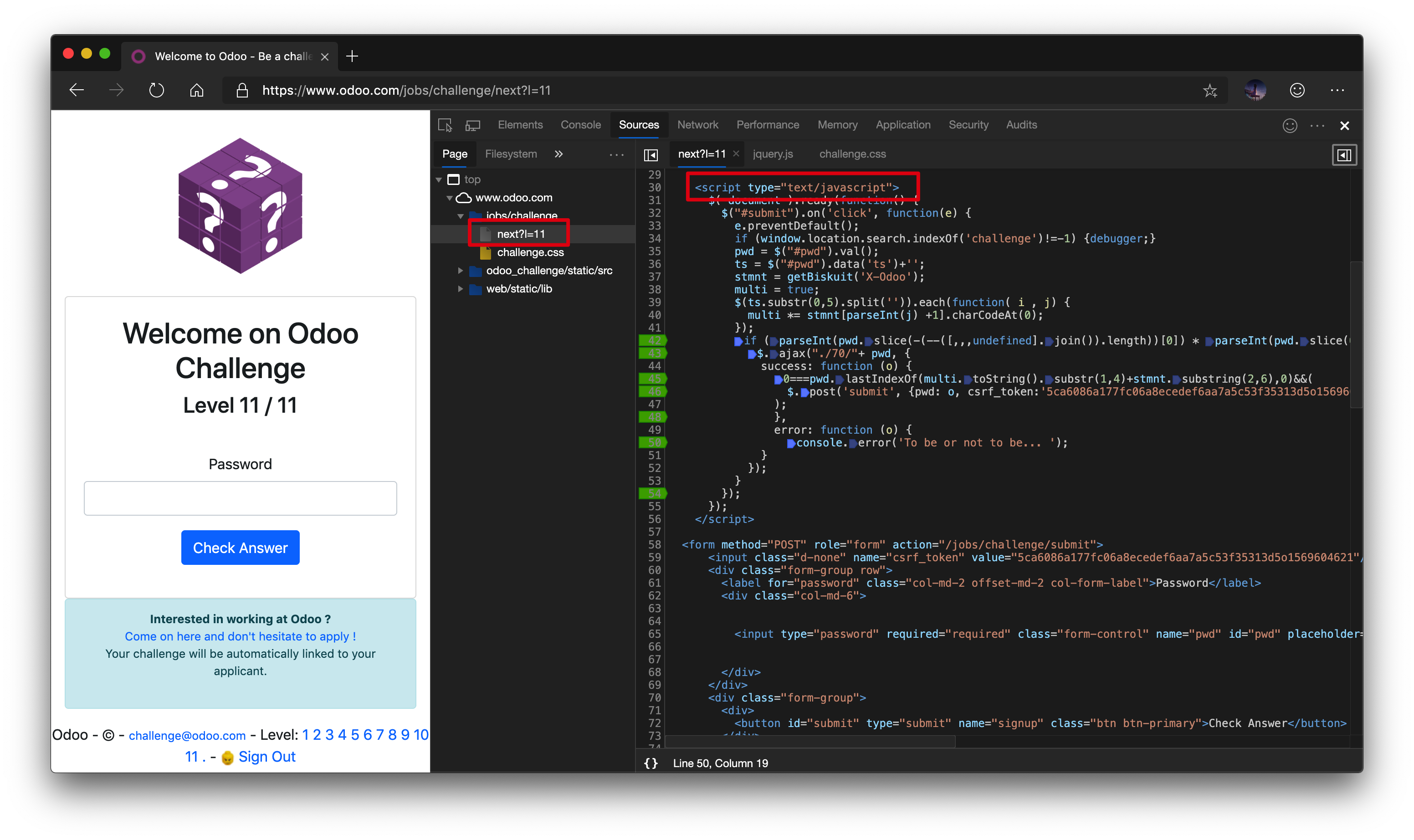Remove breakpoint on line 42
Image resolution: width=1414 pixels, height=840 pixels.
coord(653,340)
